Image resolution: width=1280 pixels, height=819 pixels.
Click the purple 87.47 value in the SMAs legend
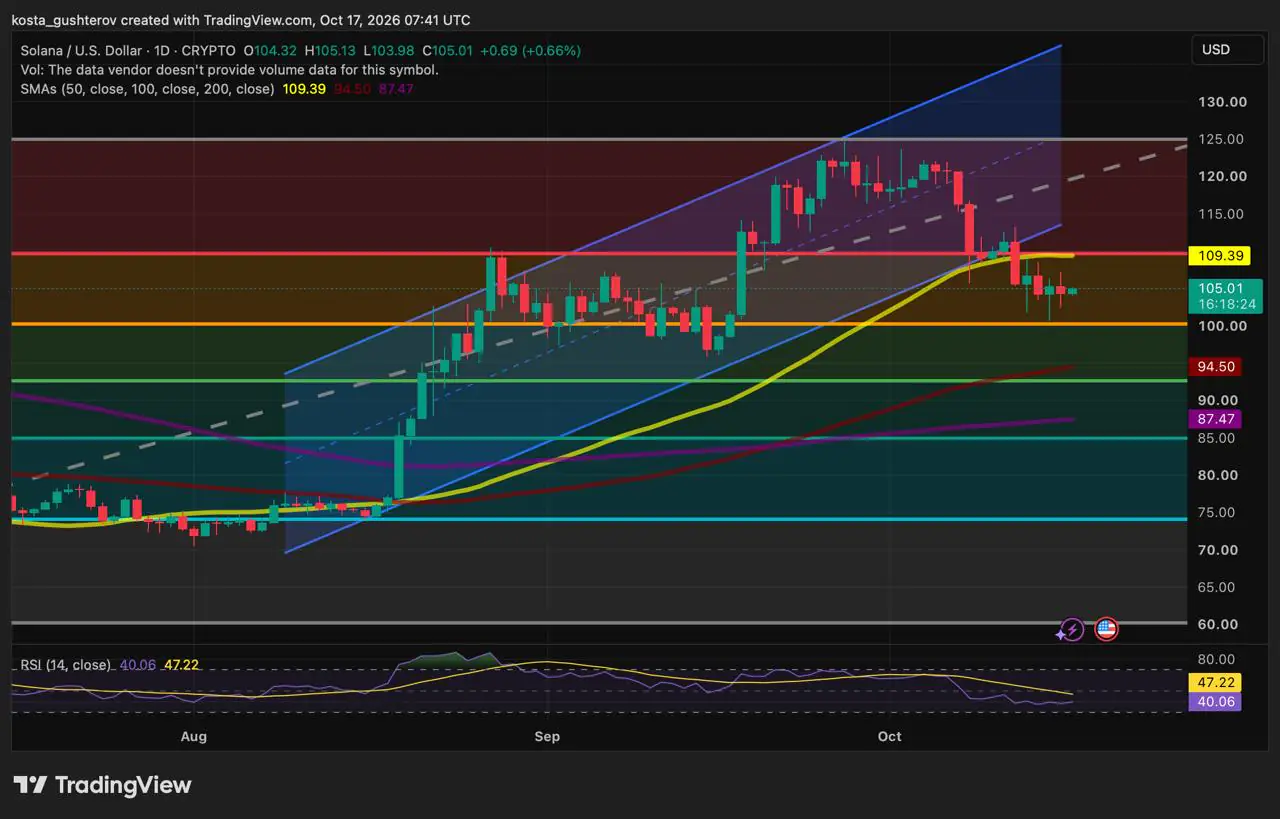[396, 89]
